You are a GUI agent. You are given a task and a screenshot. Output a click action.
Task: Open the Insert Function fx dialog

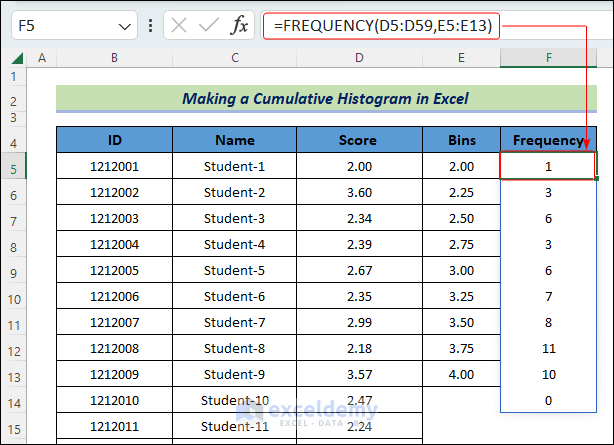pos(239,26)
